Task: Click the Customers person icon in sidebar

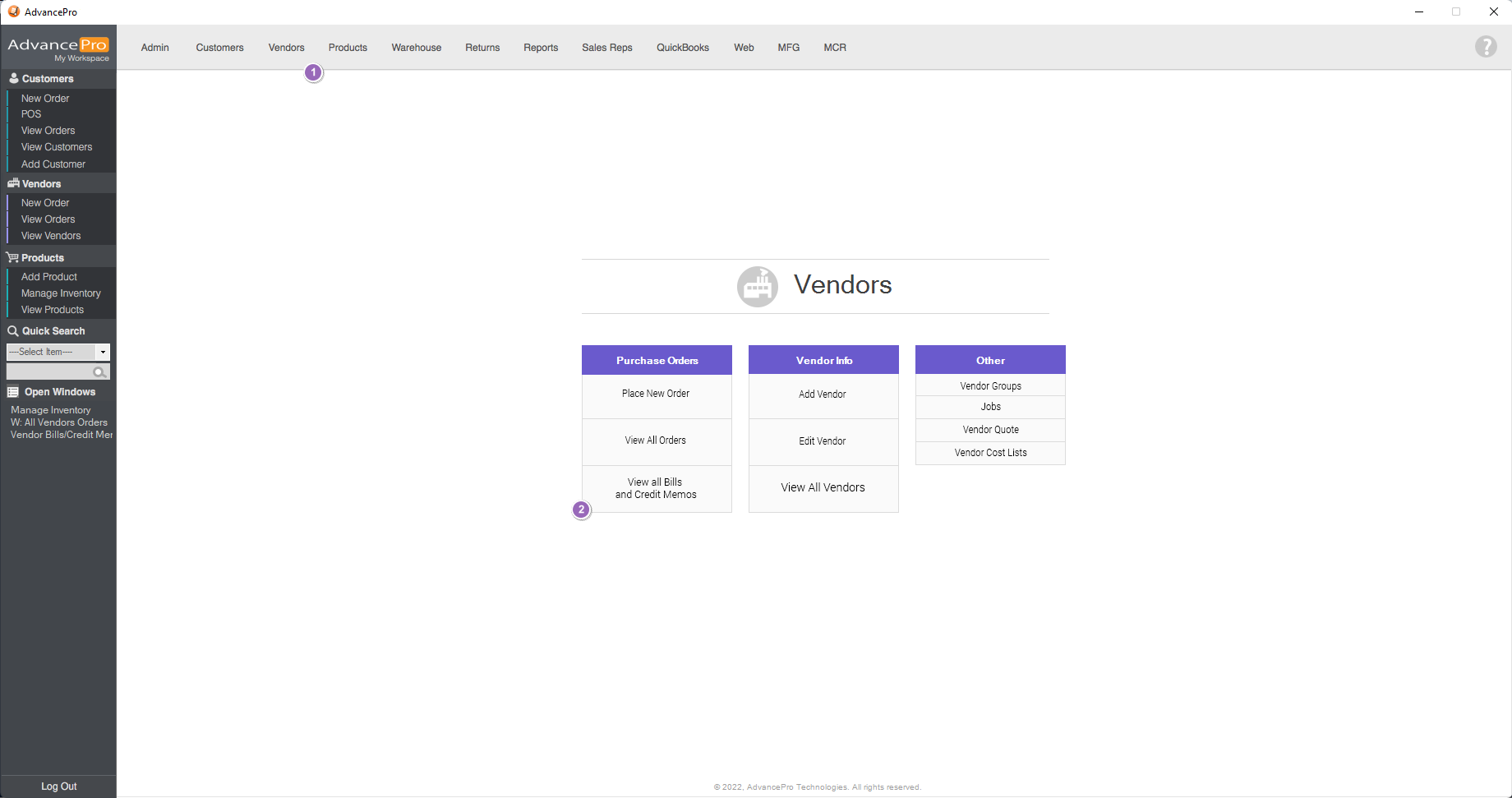Action: click(13, 79)
